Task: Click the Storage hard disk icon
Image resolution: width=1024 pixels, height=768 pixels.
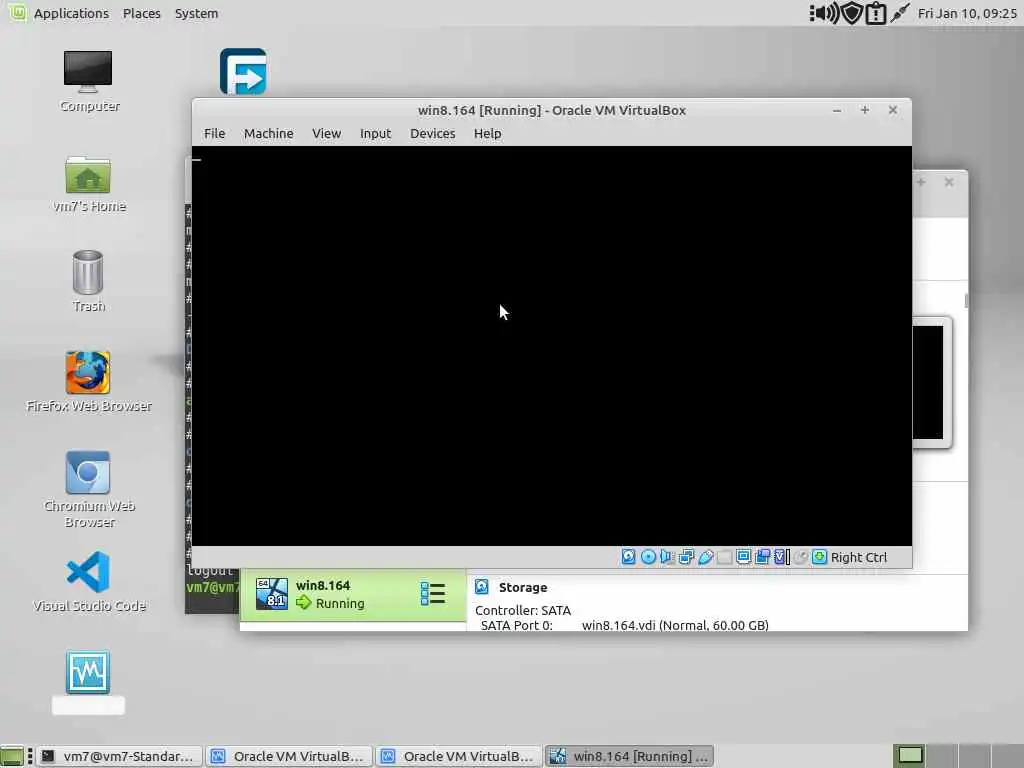Action: 482,587
